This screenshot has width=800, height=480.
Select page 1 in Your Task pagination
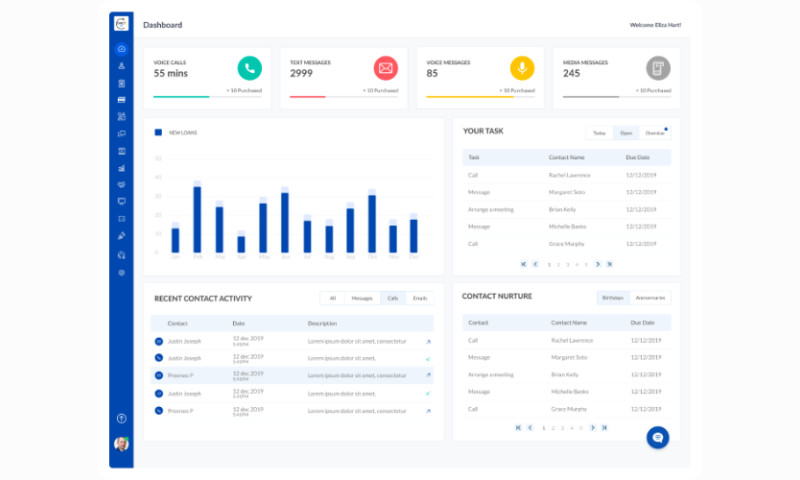tap(549, 265)
